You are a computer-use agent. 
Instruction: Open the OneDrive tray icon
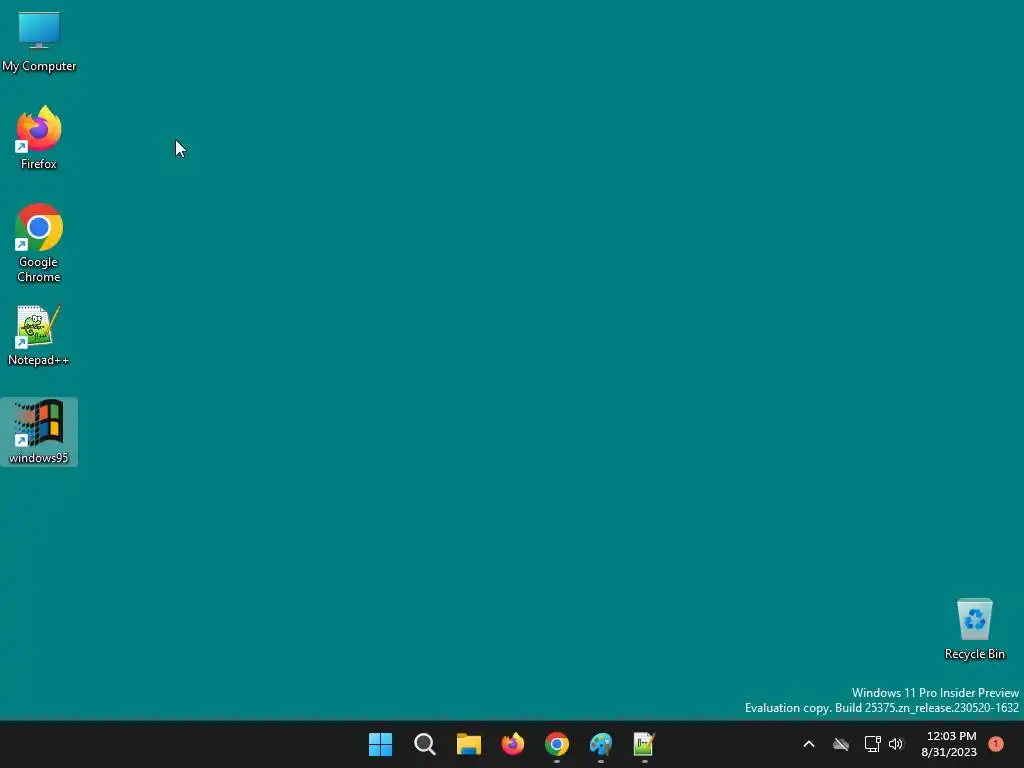click(841, 744)
